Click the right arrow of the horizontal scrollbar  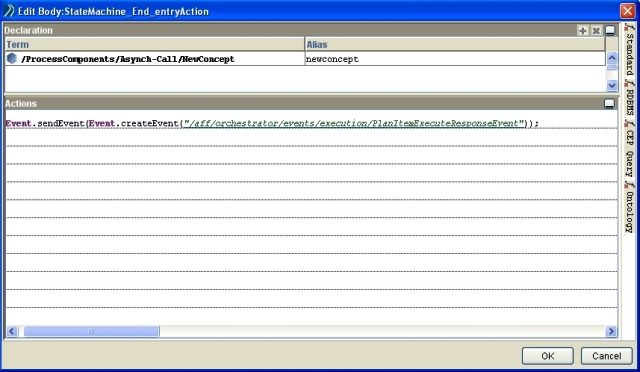(x=611, y=331)
